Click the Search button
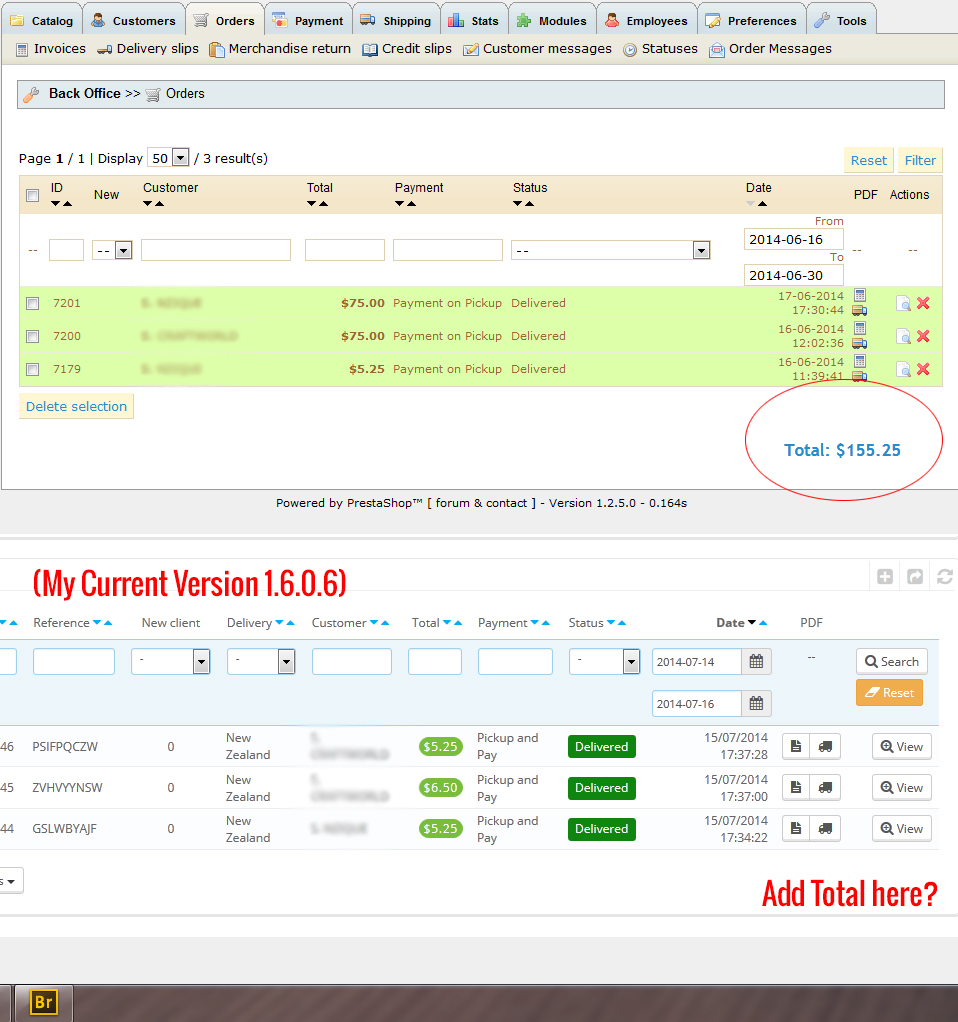 click(892, 662)
